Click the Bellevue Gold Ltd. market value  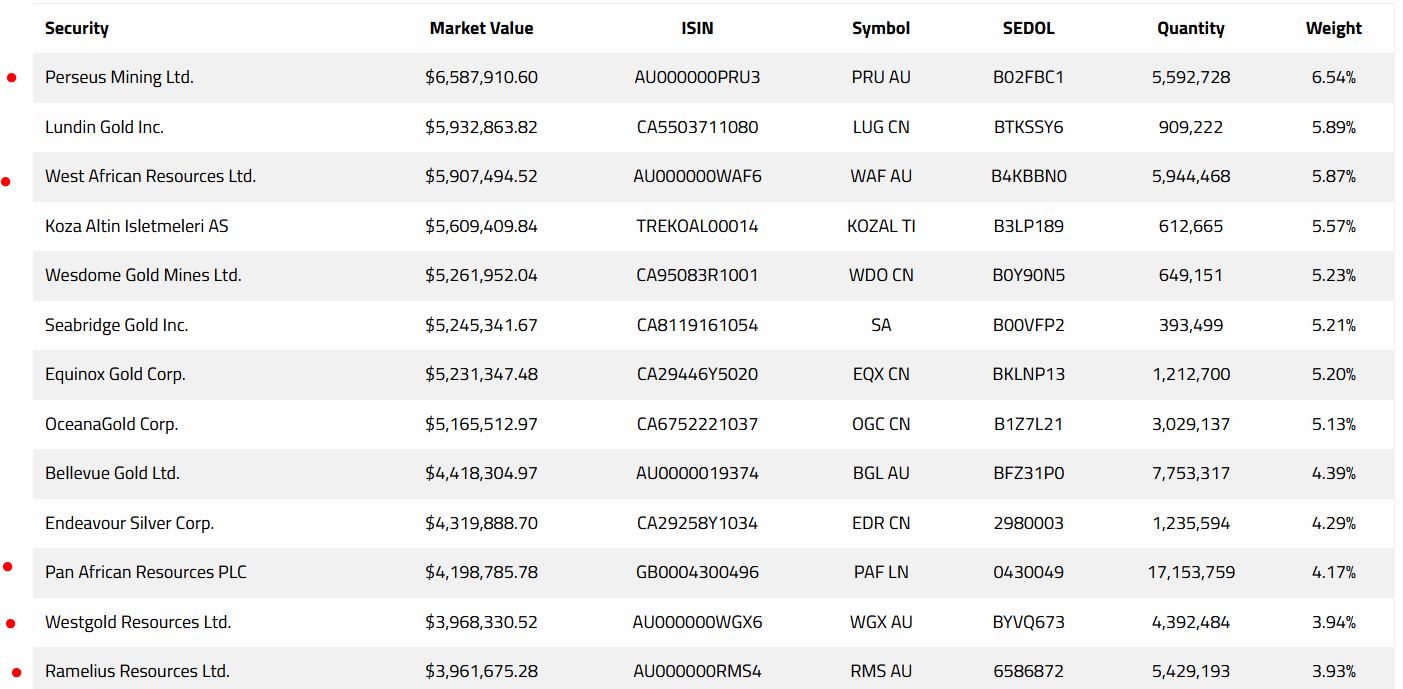click(x=481, y=473)
